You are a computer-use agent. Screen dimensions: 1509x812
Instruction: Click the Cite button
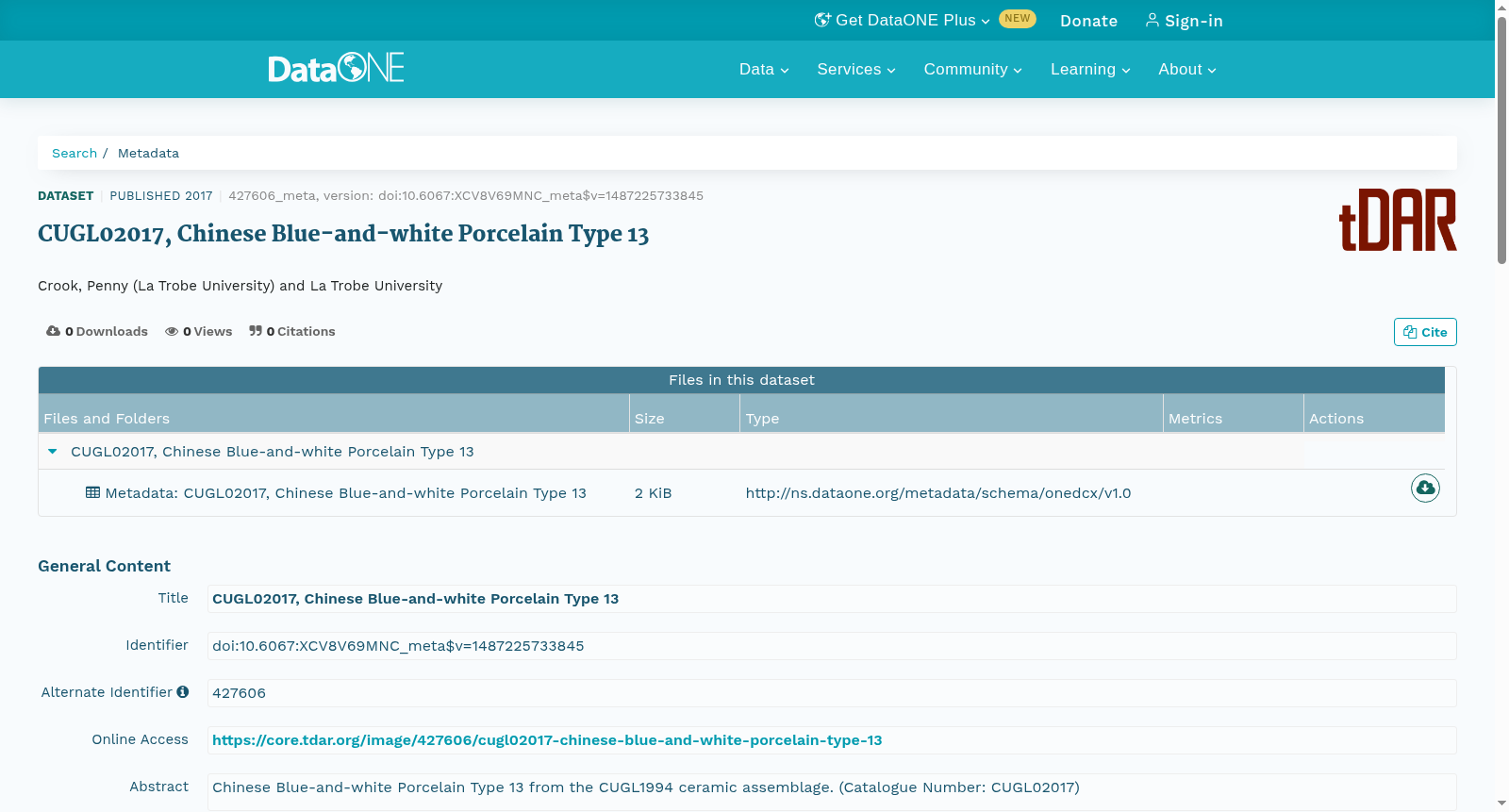pyautogui.click(x=1425, y=332)
